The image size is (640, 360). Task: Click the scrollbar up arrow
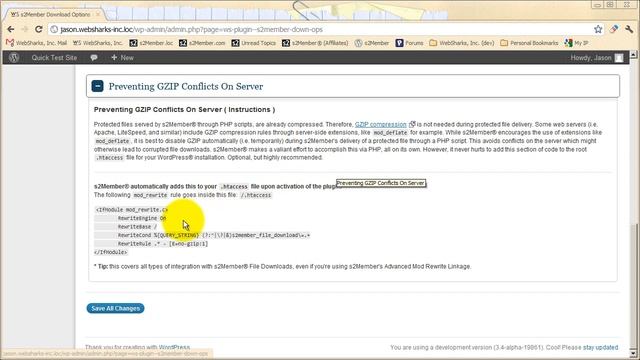pos(633,54)
